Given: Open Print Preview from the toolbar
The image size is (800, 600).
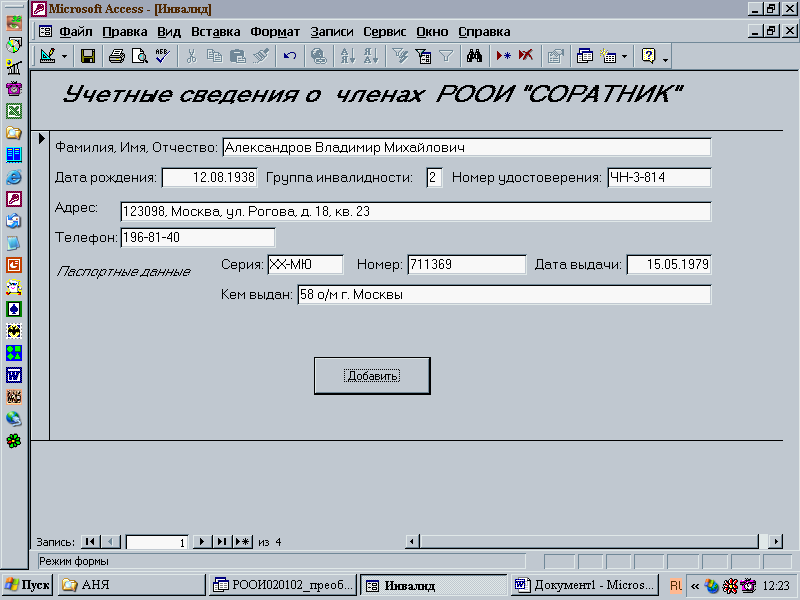Looking at the screenshot, I should click(139, 56).
